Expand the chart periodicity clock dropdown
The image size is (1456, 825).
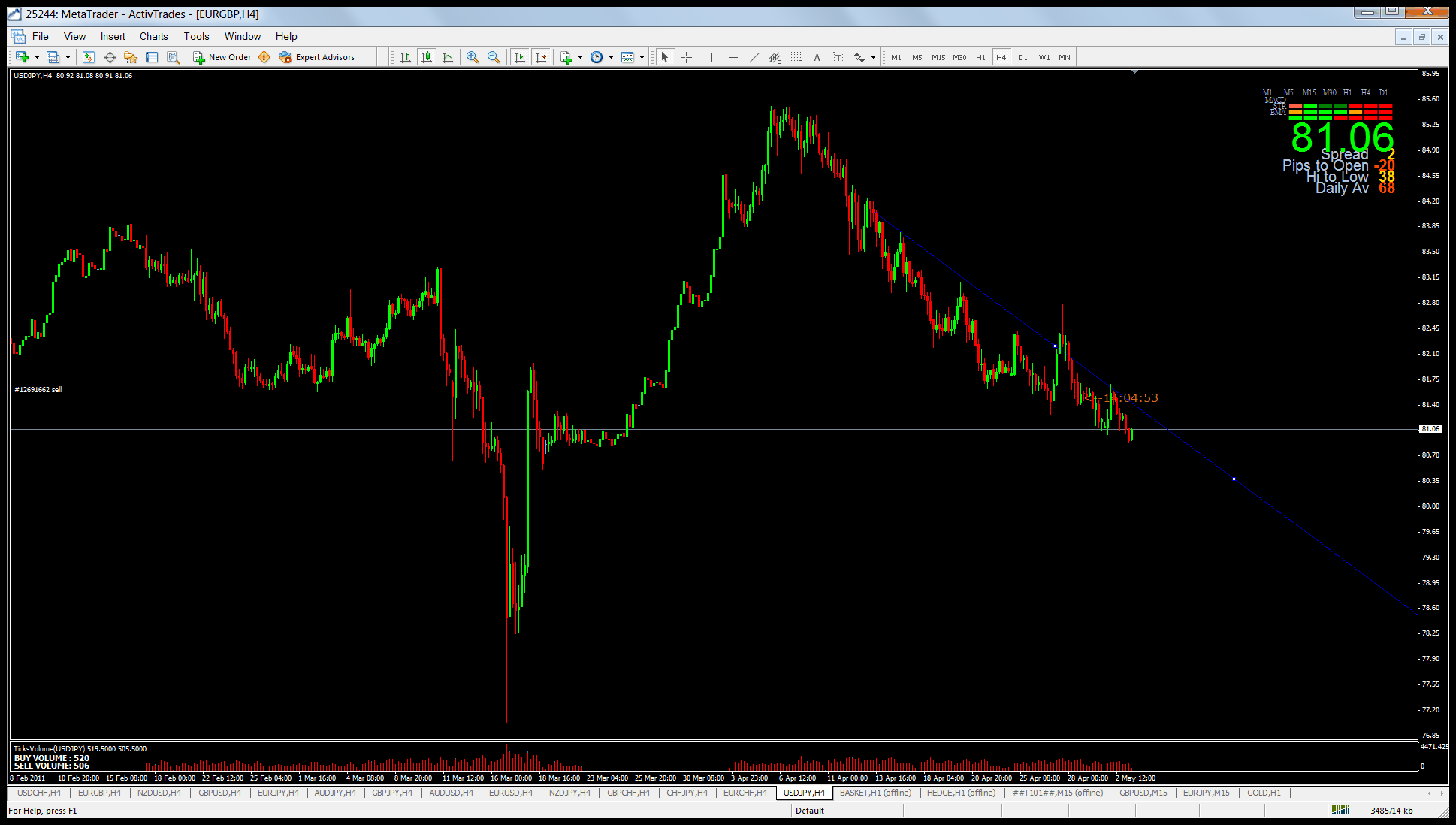coord(611,57)
